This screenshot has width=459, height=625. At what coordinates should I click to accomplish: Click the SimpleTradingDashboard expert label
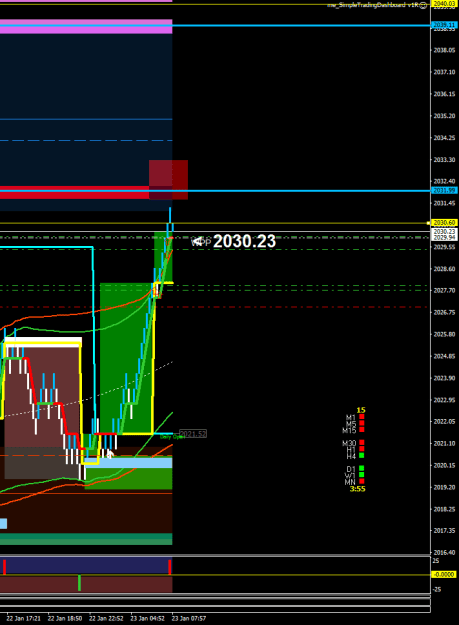click(372, 5)
